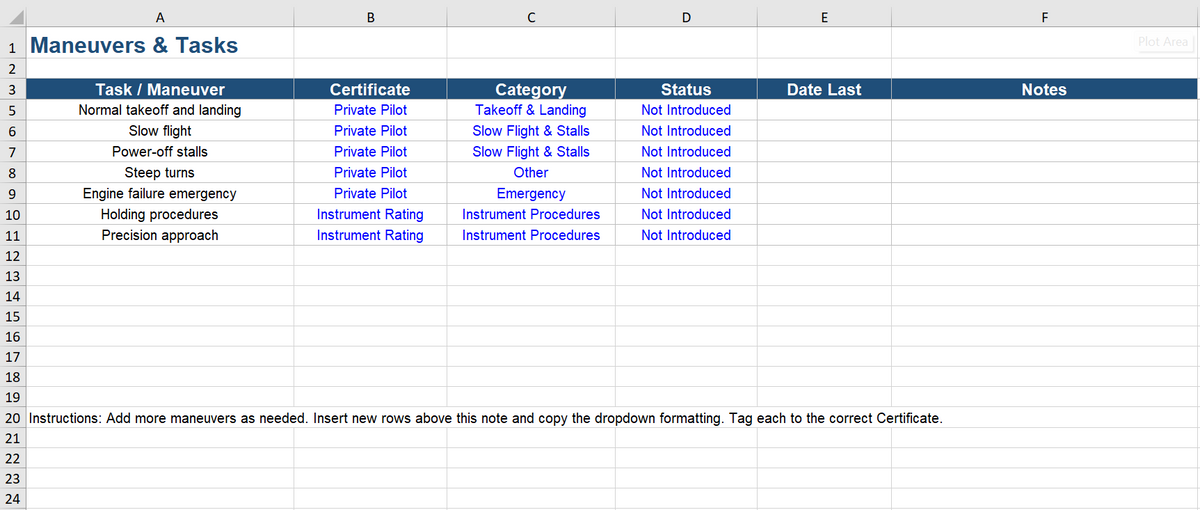Click the Steep turns task cell
The image size is (1200, 510).
(160, 173)
